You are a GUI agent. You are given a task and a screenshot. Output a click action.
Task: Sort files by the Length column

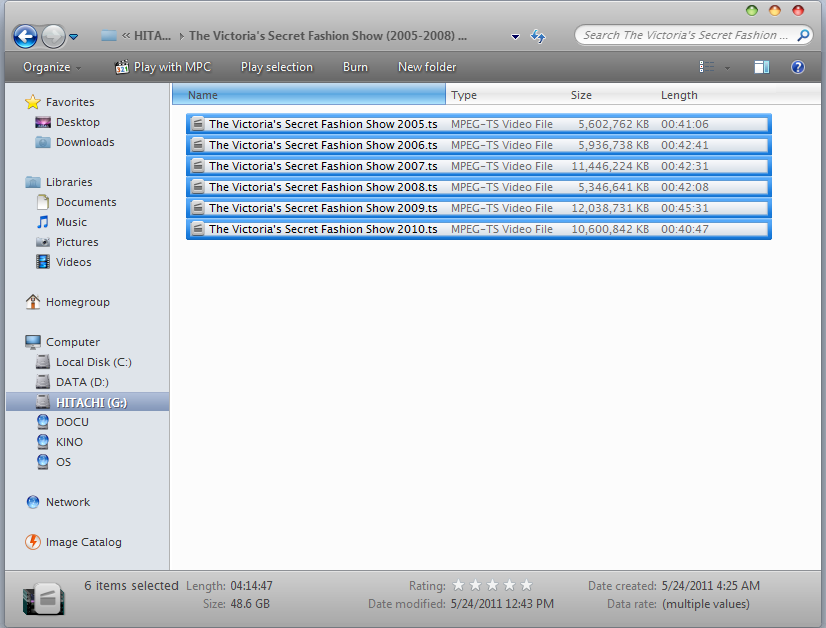(x=714, y=95)
